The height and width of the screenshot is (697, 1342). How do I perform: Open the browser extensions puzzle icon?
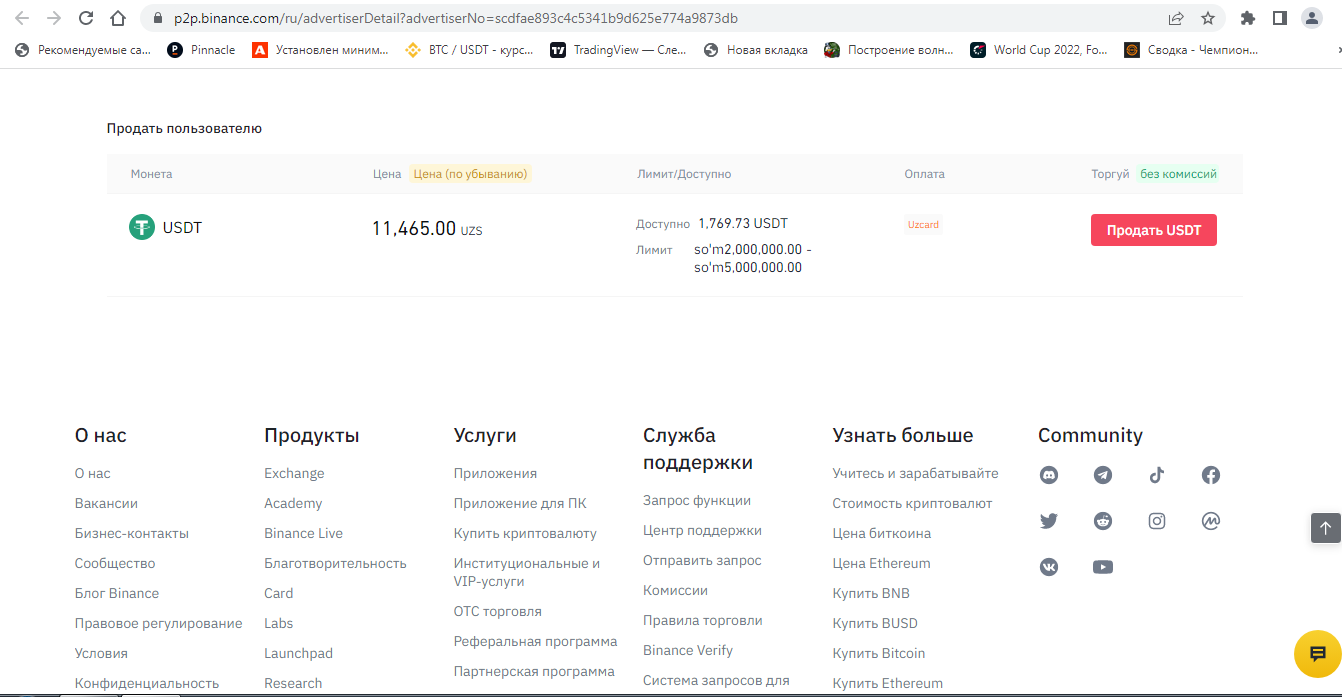[1247, 18]
